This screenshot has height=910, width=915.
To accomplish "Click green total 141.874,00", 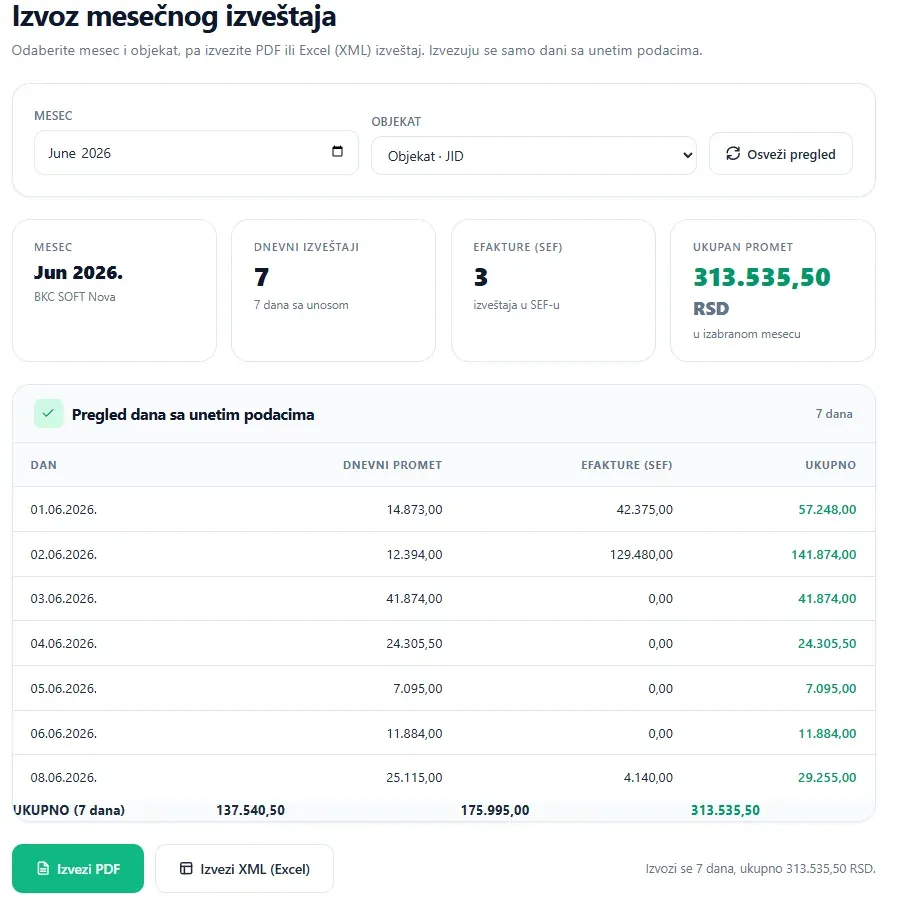I will tap(824, 555).
